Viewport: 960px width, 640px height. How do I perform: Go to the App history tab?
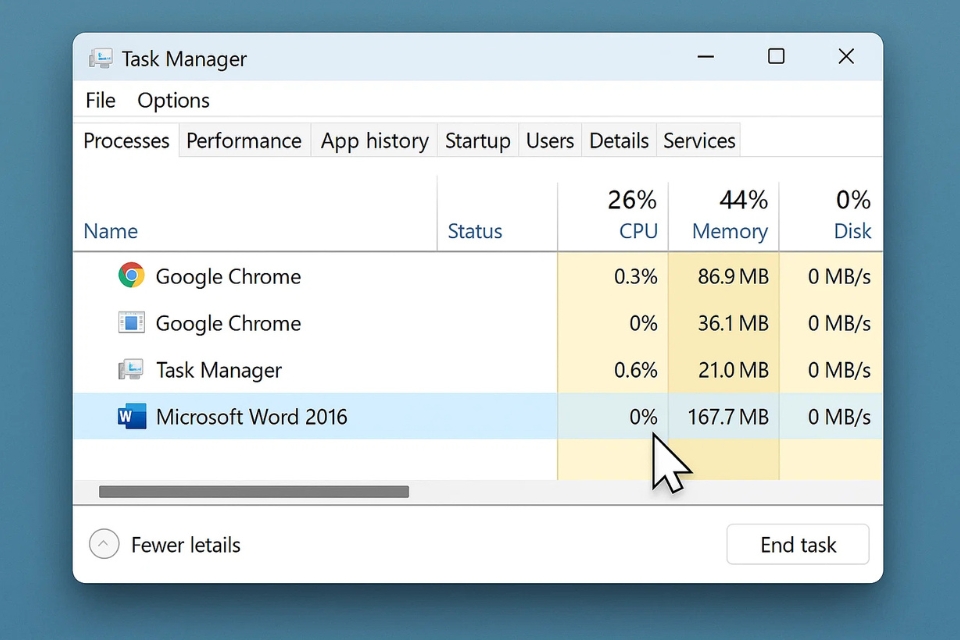(x=374, y=141)
